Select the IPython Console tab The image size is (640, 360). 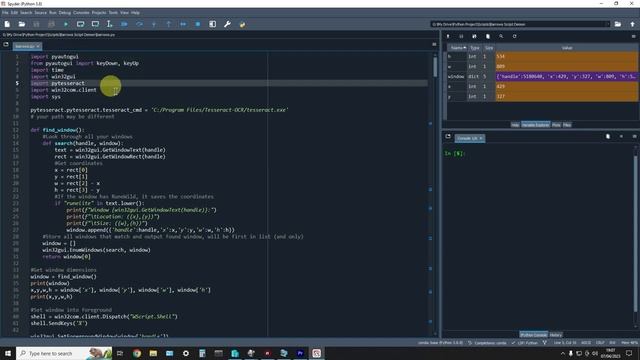tap(533, 335)
